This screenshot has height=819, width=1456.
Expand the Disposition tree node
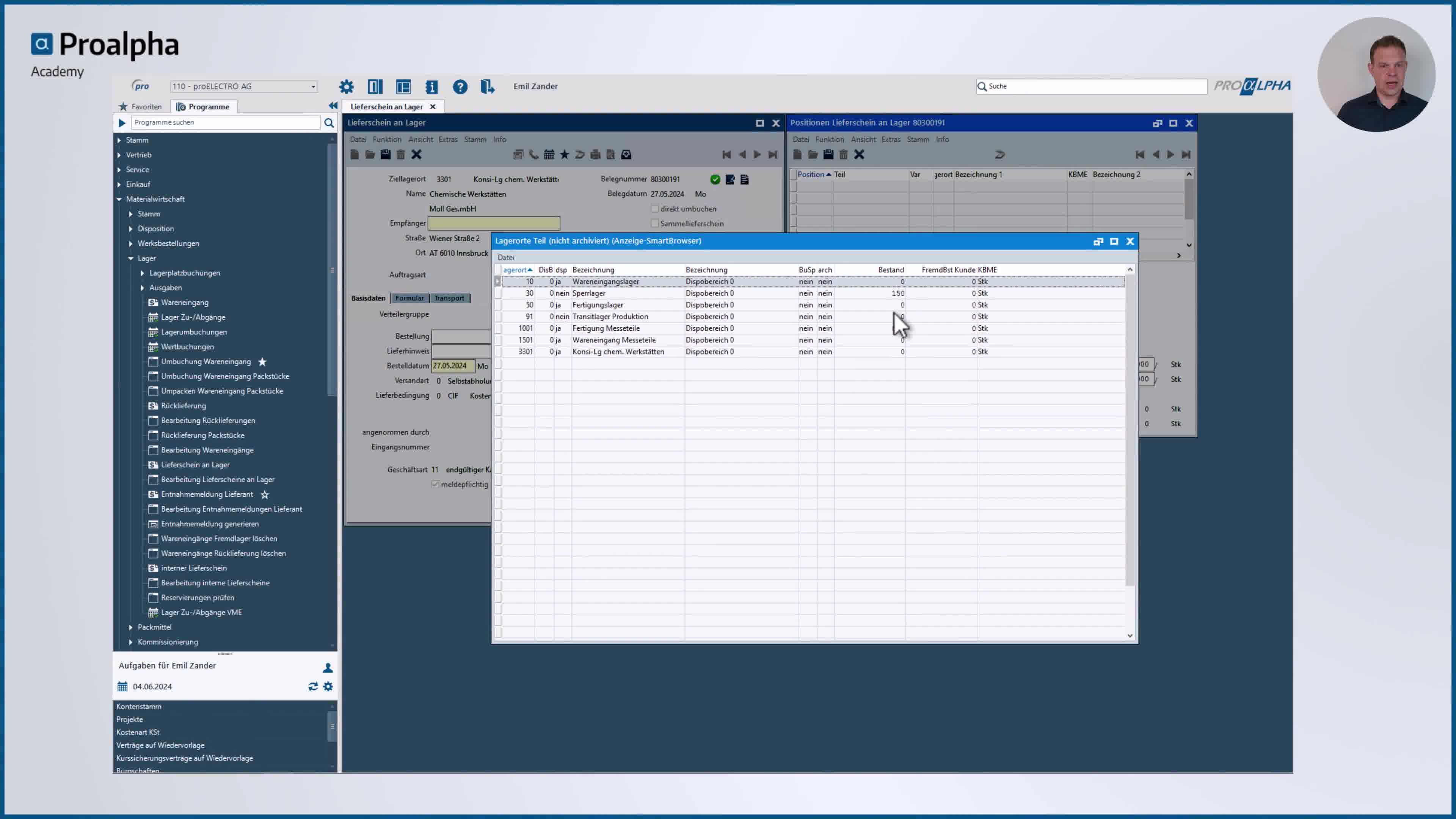point(130,229)
